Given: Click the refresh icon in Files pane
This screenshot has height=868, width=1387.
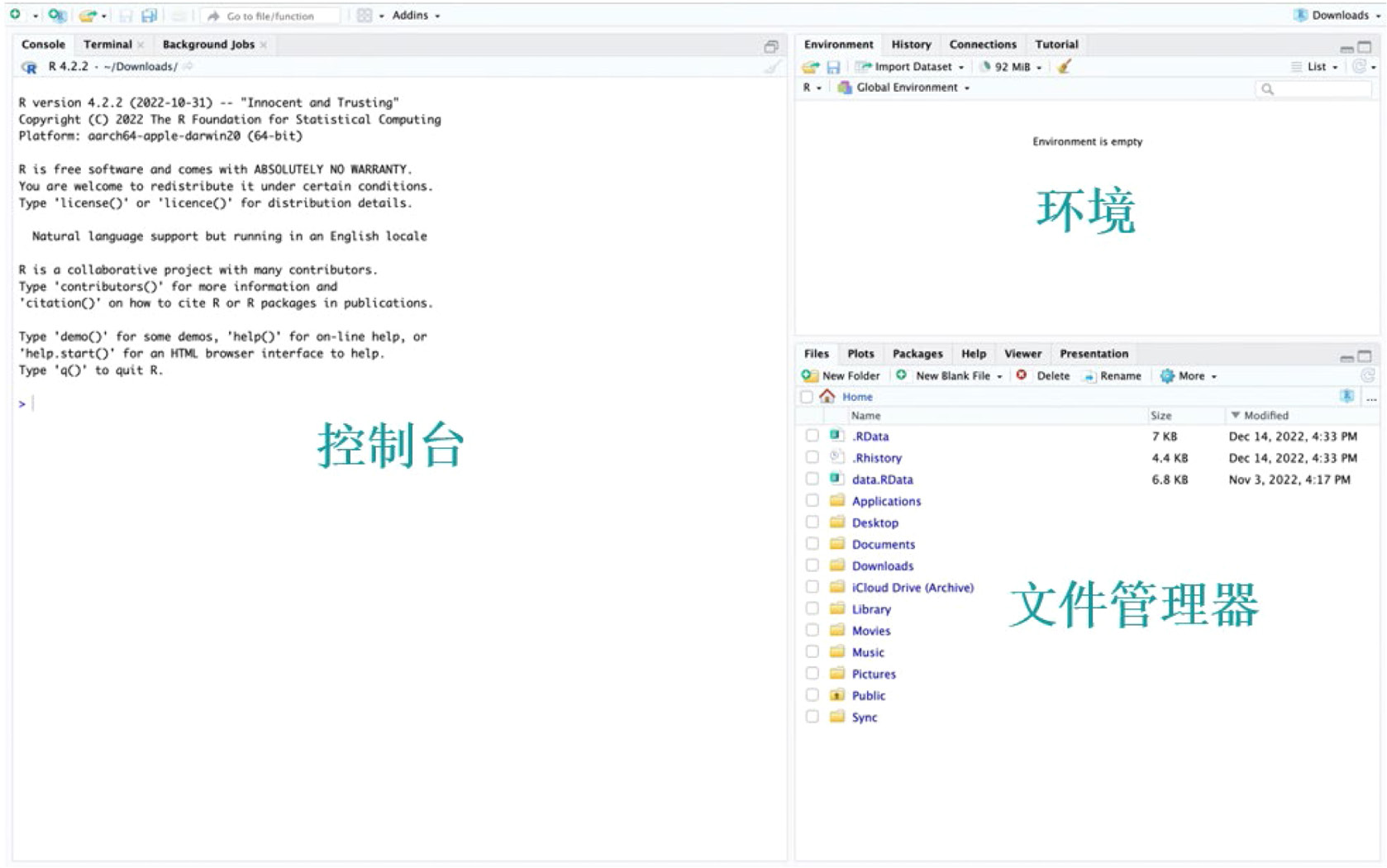Looking at the screenshot, I should click(1367, 376).
